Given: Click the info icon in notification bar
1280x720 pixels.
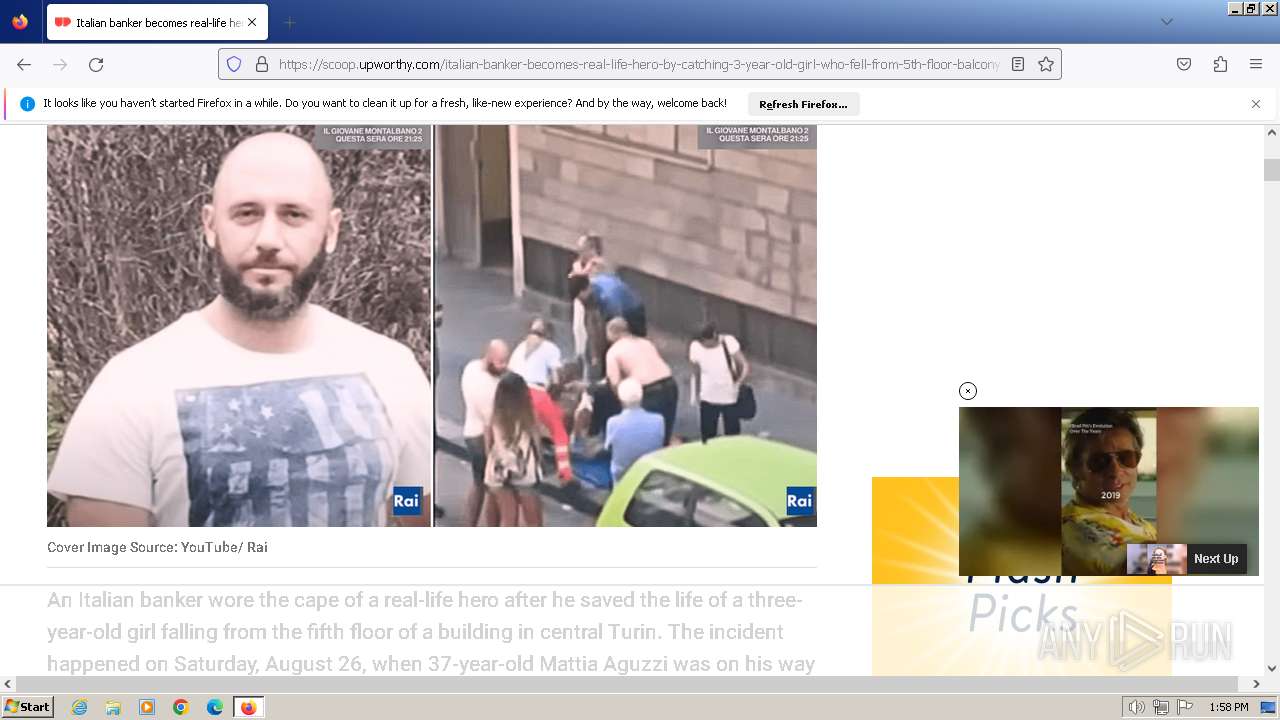Looking at the screenshot, I should point(27,104).
